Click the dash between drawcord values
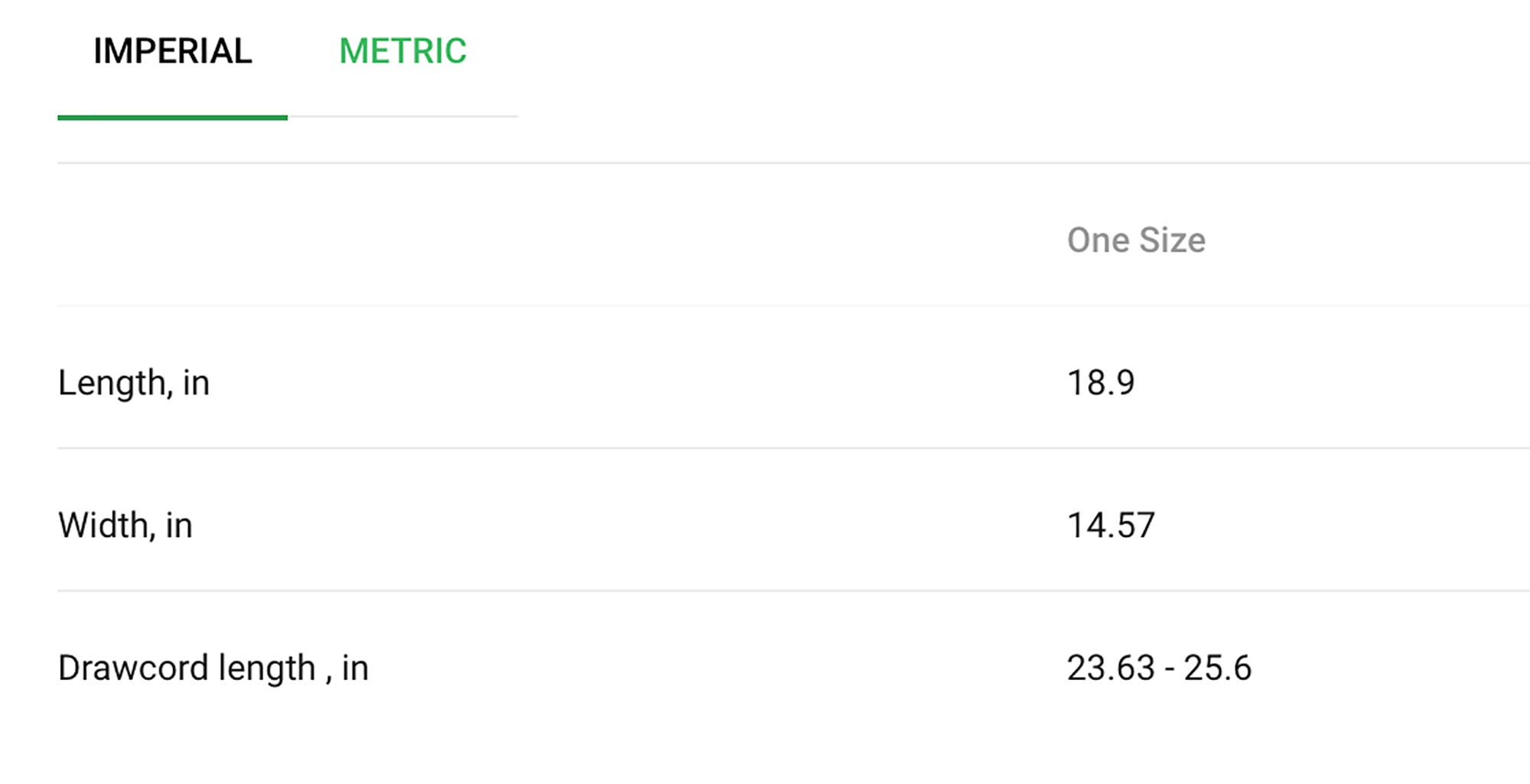This screenshot has width=1530, height=784. point(1170,669)
